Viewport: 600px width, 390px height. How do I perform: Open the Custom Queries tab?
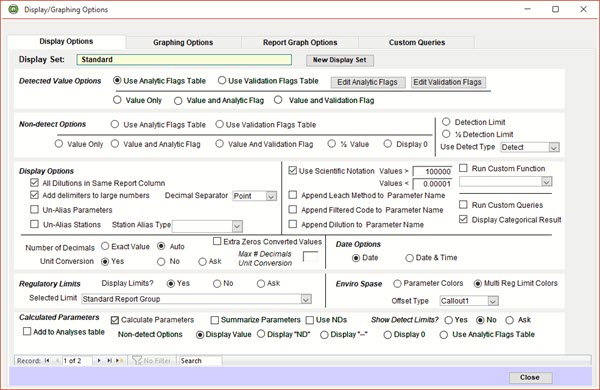tap(417, 42)
